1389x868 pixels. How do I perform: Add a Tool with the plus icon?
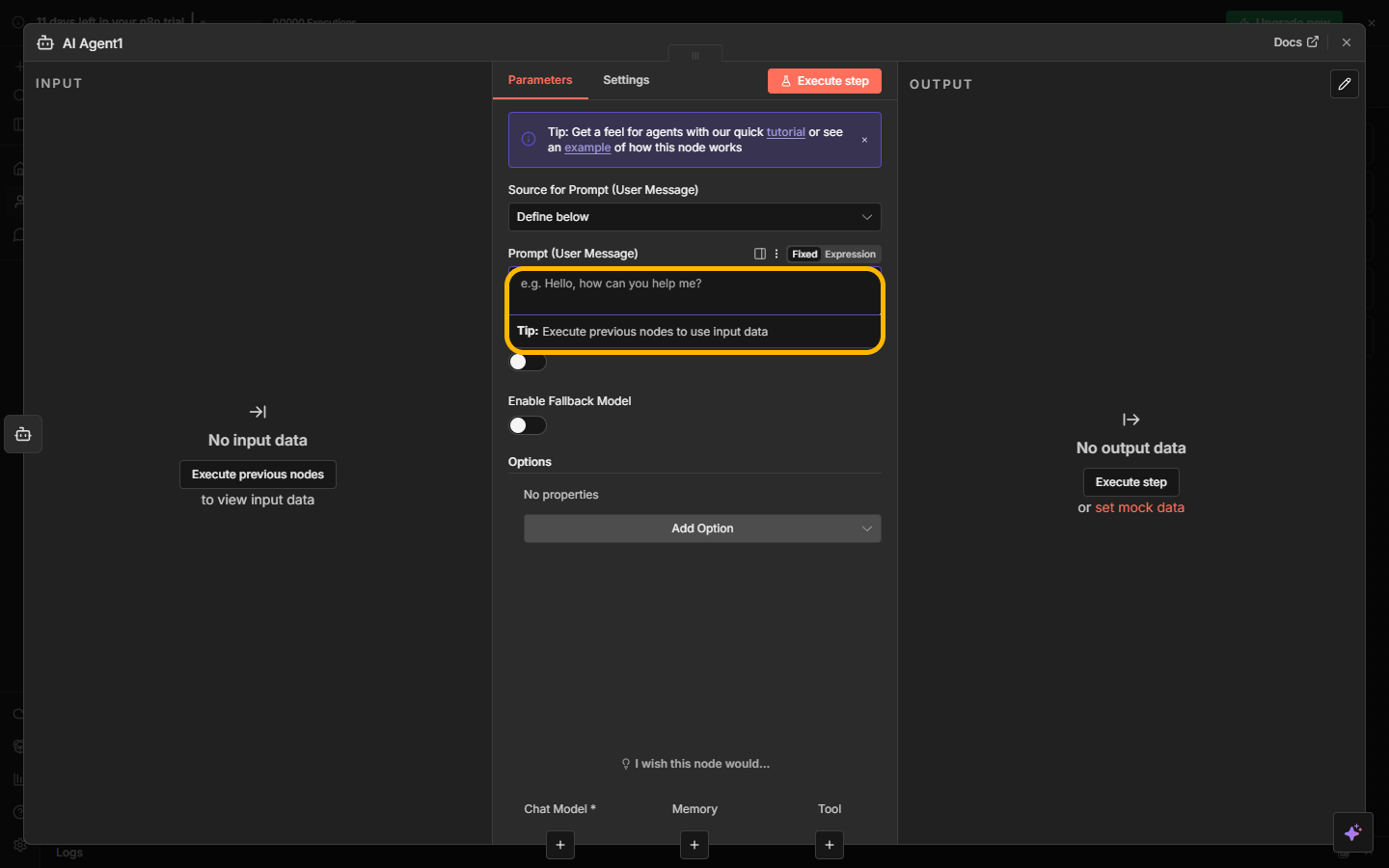[x=830, y=845]
